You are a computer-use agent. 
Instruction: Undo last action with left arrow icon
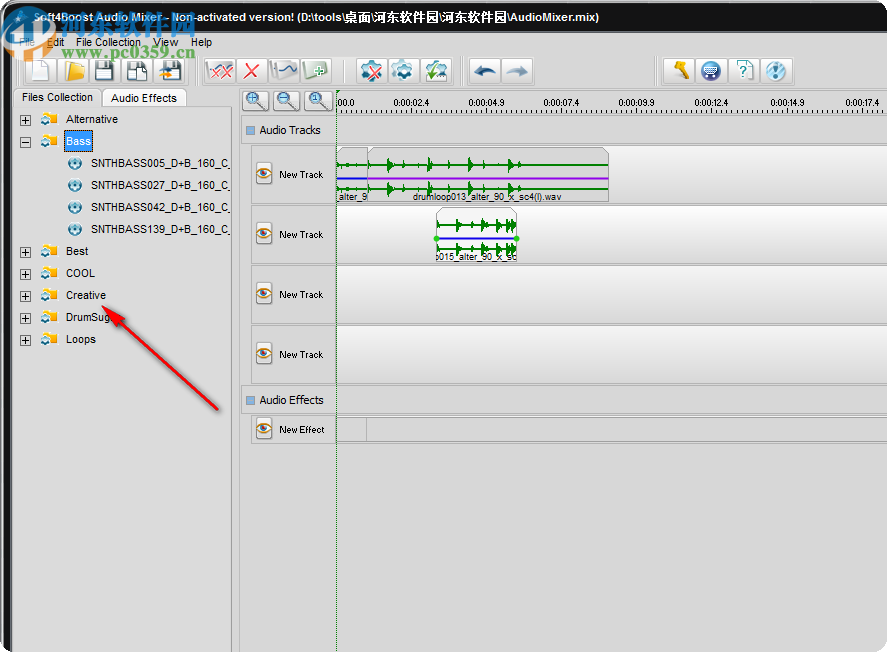point(485,71)
